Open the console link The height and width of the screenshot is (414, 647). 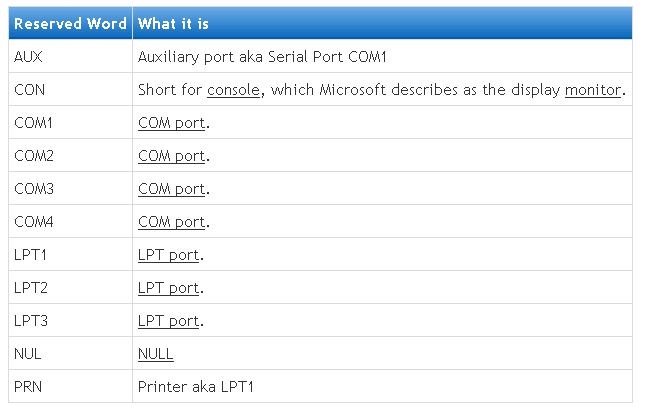(233, 90)
